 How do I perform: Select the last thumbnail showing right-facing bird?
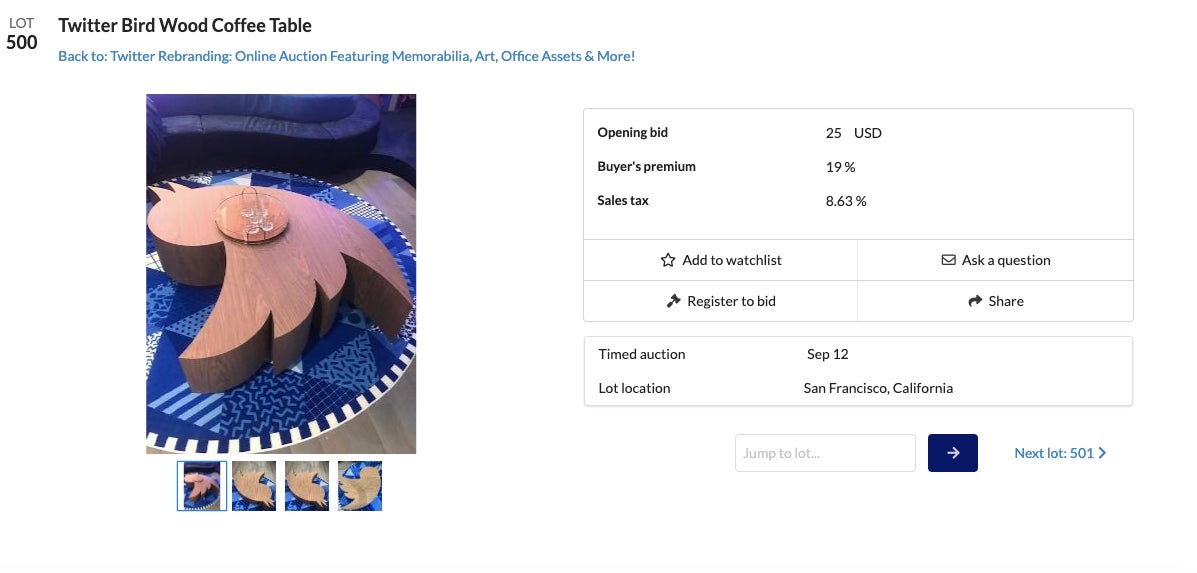pos(360,486)
